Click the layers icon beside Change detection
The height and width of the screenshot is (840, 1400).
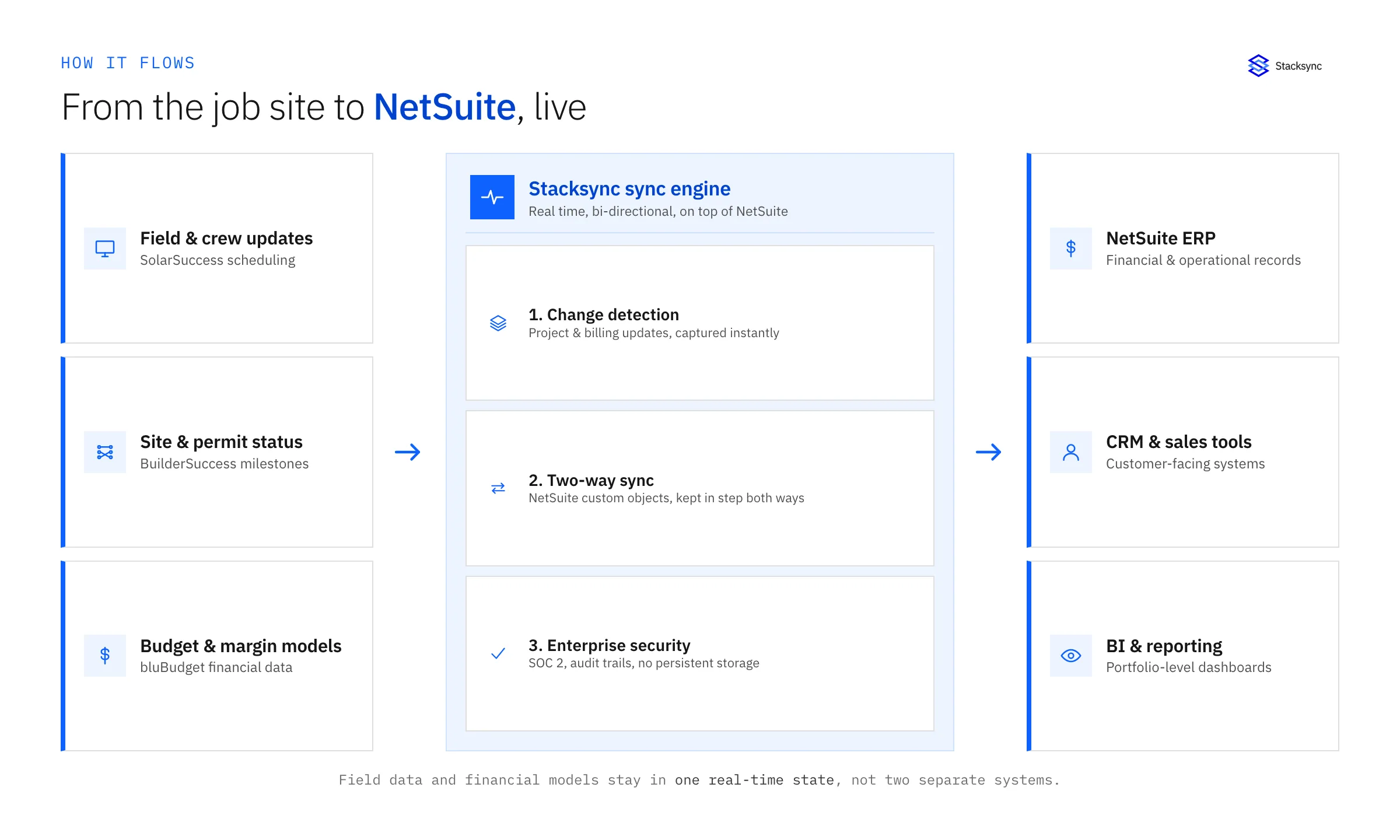point(498,323)
